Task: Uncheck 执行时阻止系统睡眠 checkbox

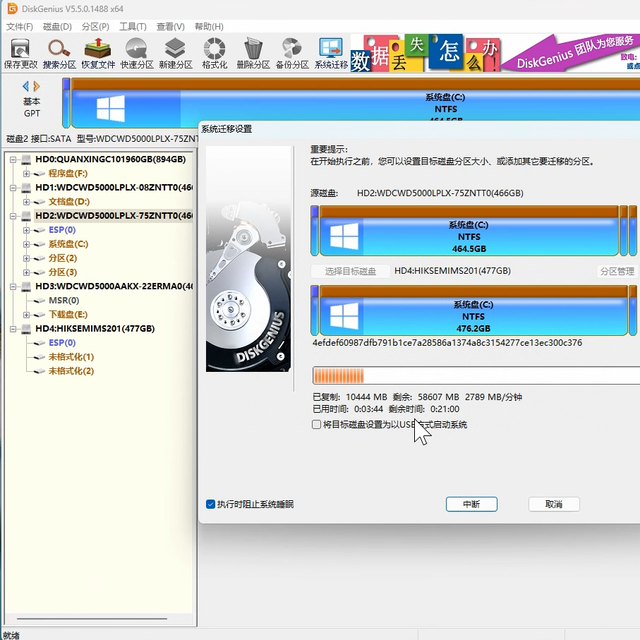Action: point(211,504)
